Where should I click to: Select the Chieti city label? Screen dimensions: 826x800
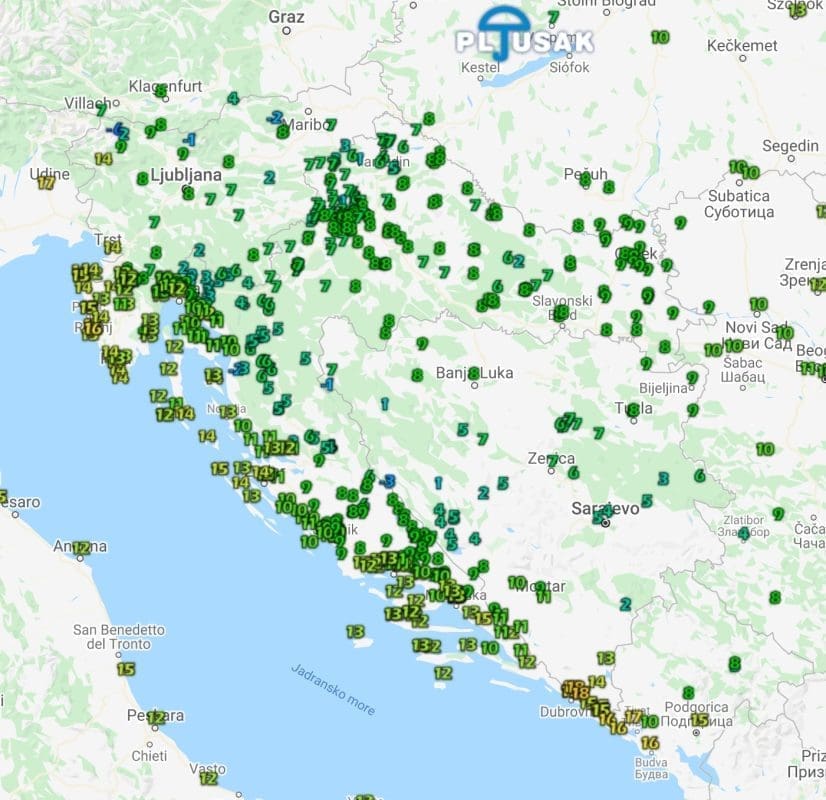[x=150, y=756]
